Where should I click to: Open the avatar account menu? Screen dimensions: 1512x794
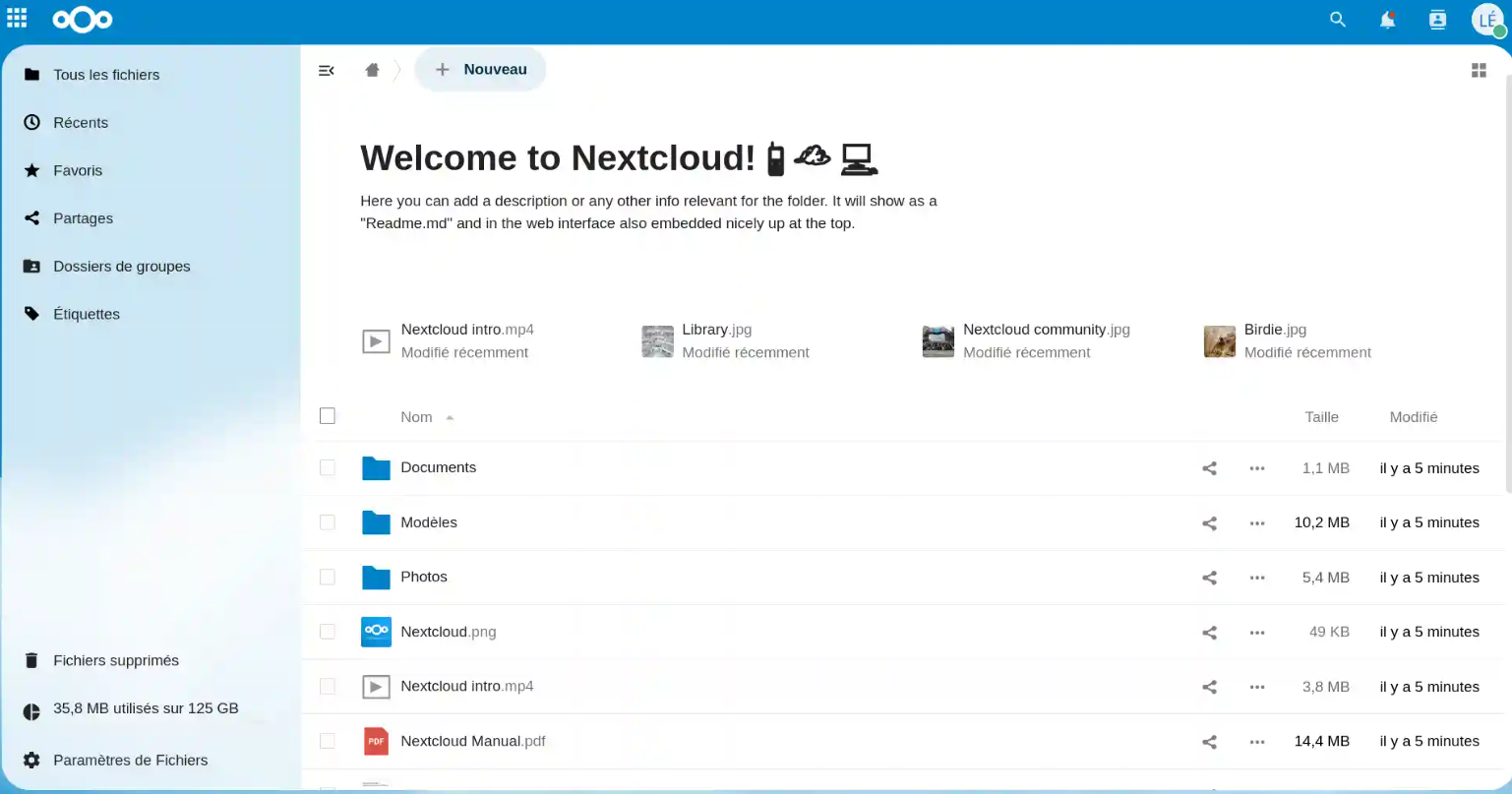(x=1488, y=19)
